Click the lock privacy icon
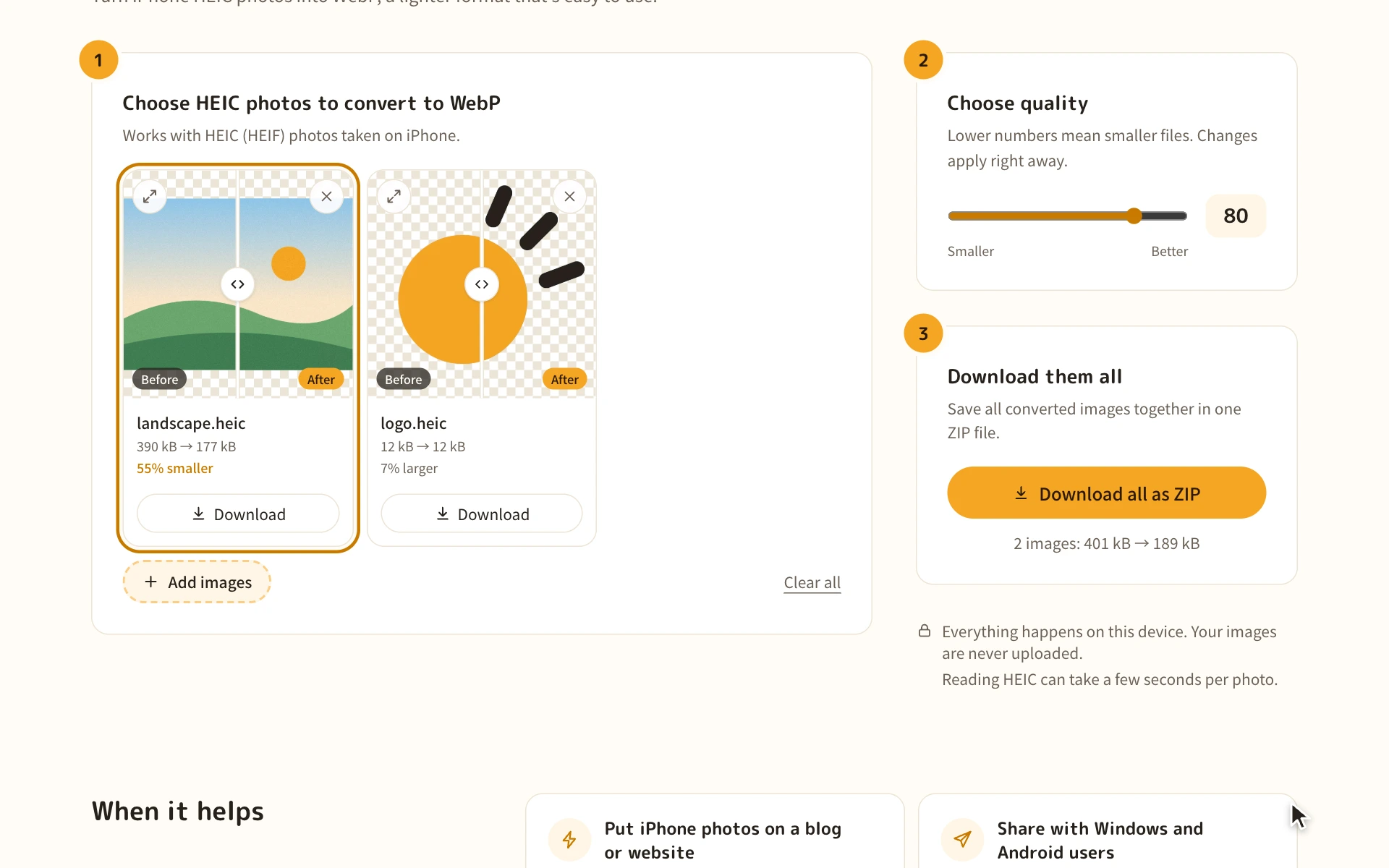Screen dimensions: 1389x868 tap(925, 631)
